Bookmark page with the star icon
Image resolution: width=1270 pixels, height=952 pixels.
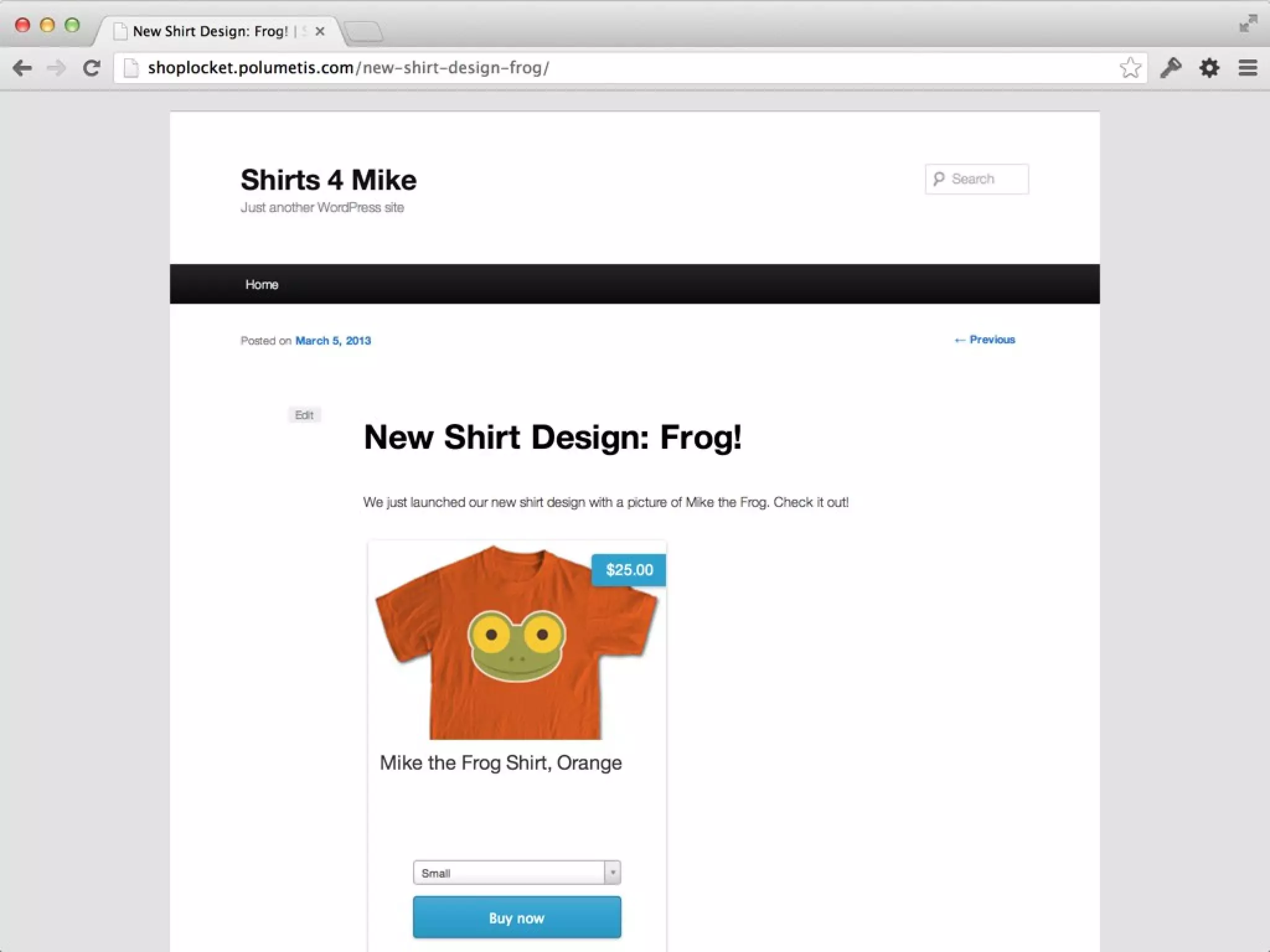(x=1130, y=68)
